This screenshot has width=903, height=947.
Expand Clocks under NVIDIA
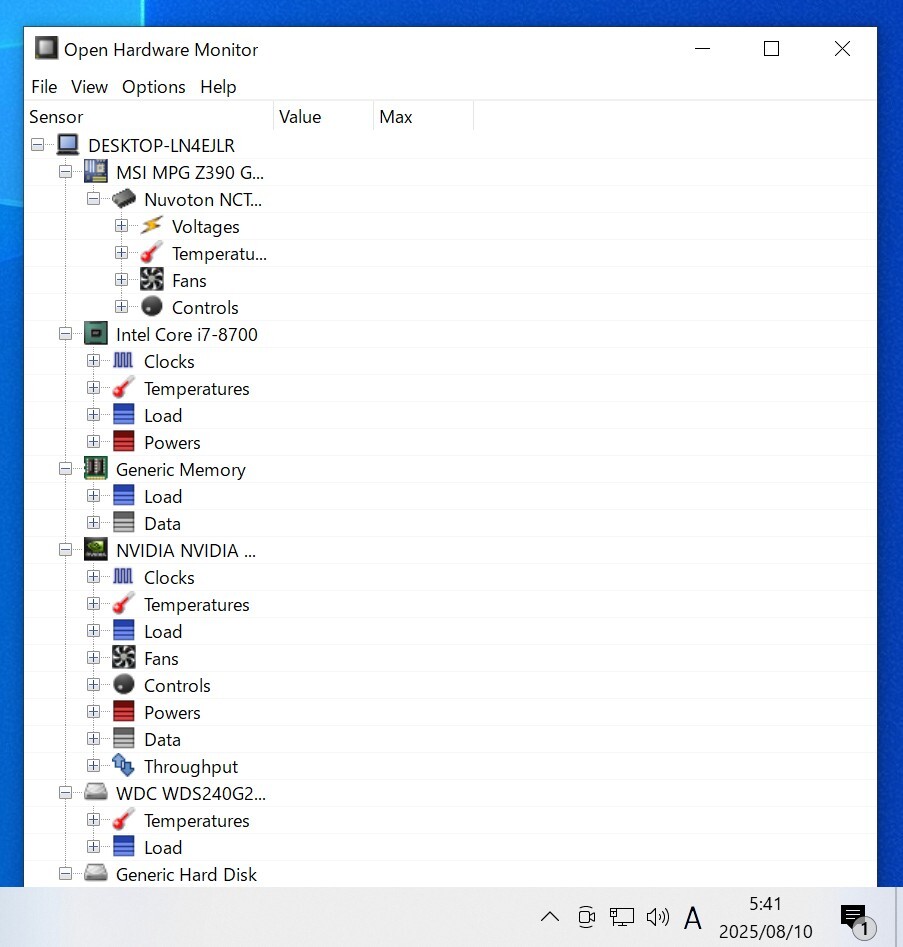click(x=93, y=577)
